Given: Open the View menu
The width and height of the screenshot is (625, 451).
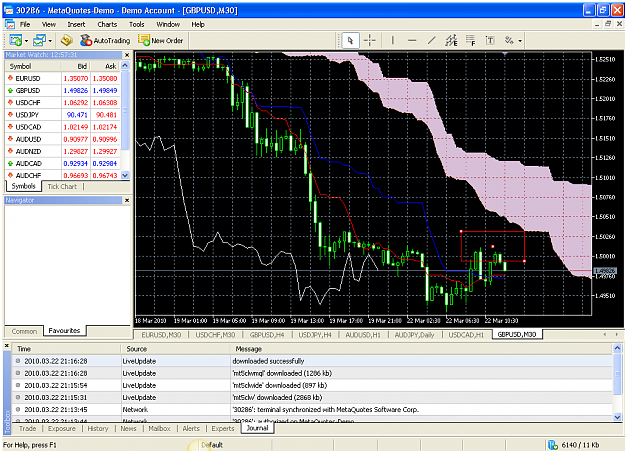Looking at the screenshot, I should (49, 24).
